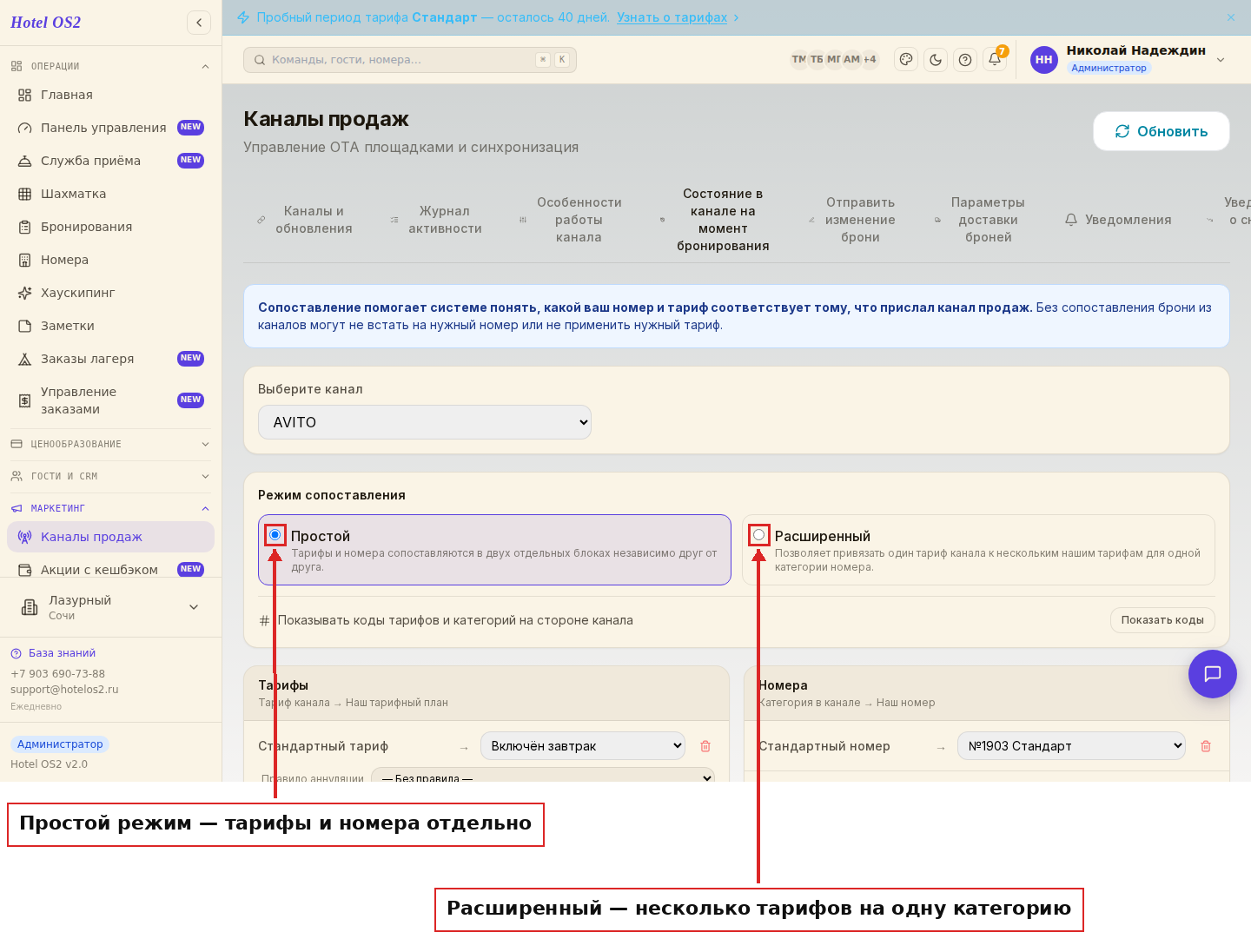
Task: Click the Показать коды button
Action: (x=1162, y=620)
